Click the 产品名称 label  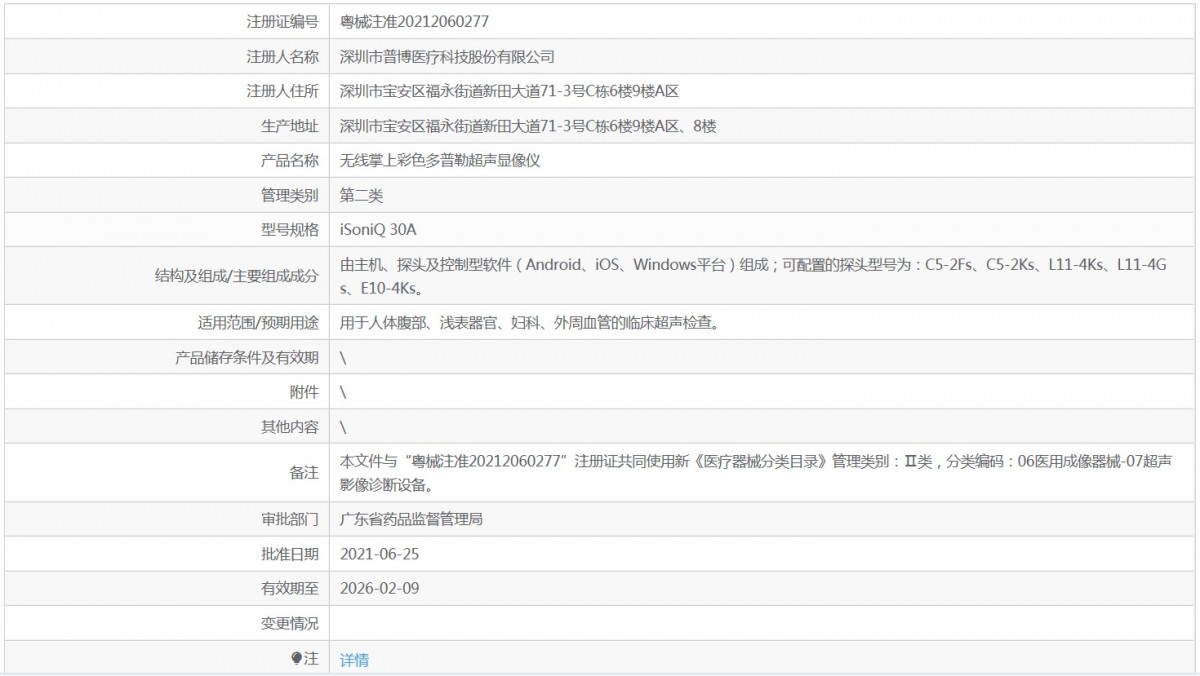(289, 160)
